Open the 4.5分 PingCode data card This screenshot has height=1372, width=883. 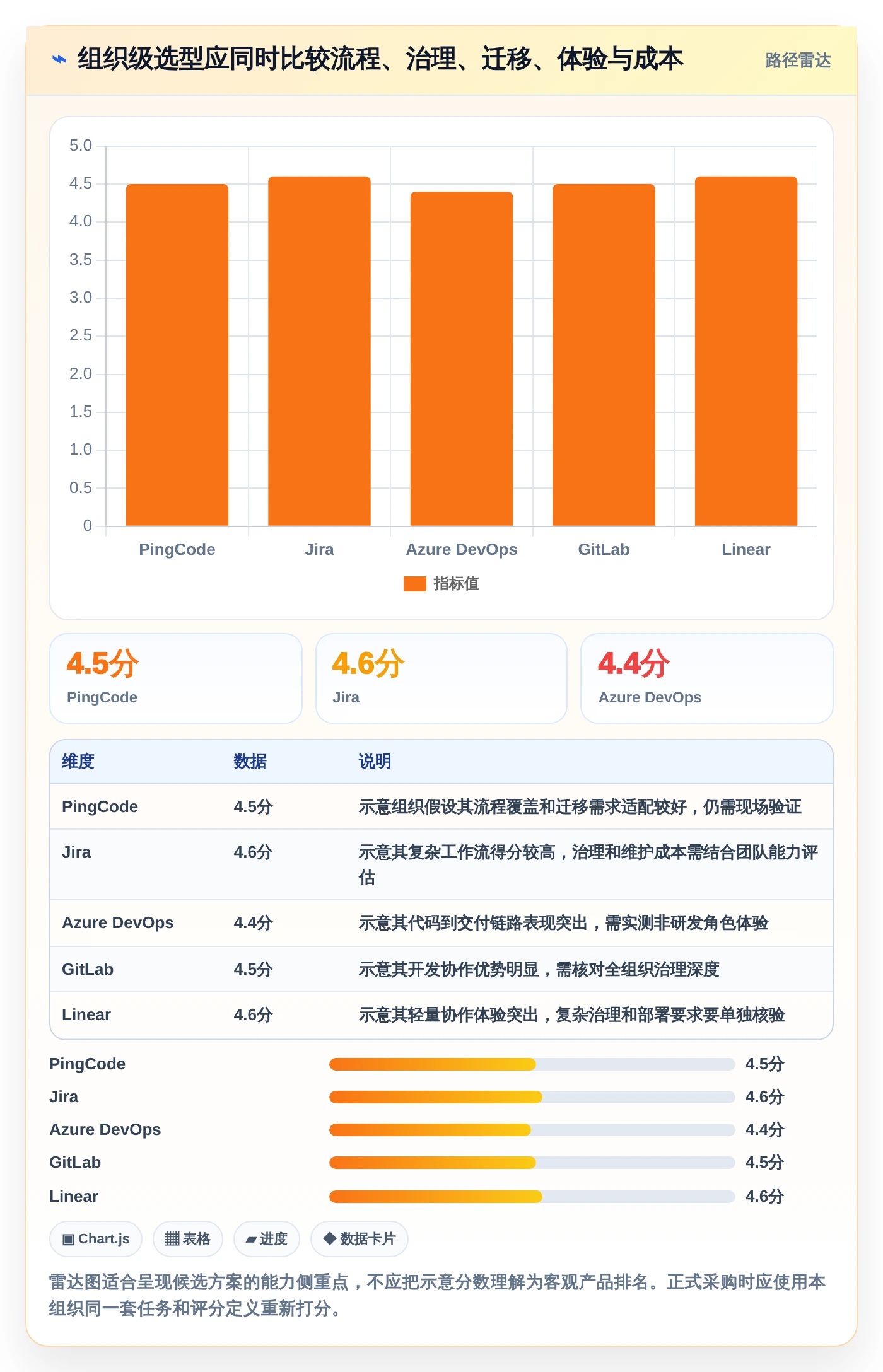click(x=176, y=678)
